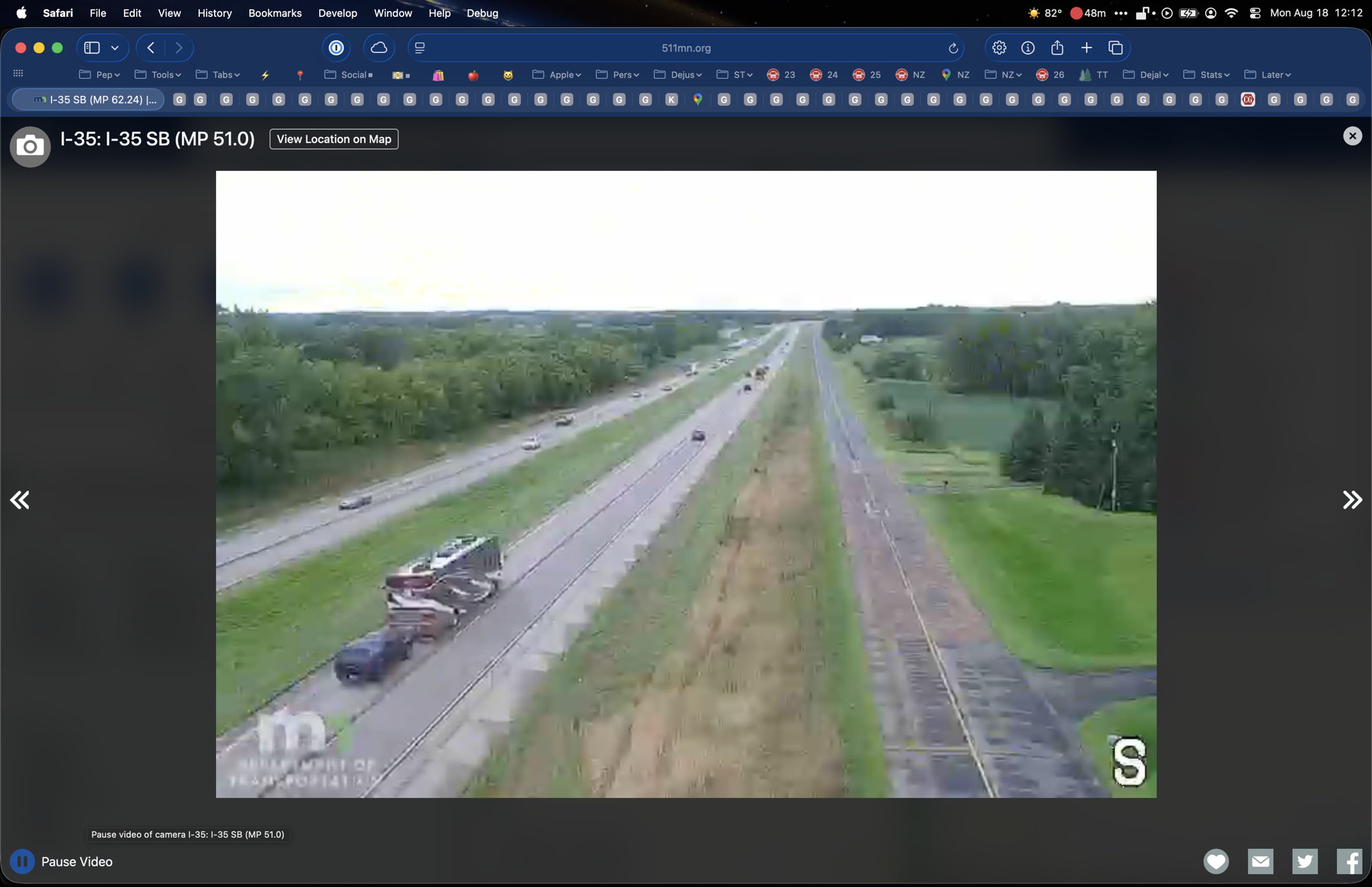Open sidebar tab group dropdown arrow
Image resolution: width=1372 pixels, height=887 pixels.
(115, 48)
